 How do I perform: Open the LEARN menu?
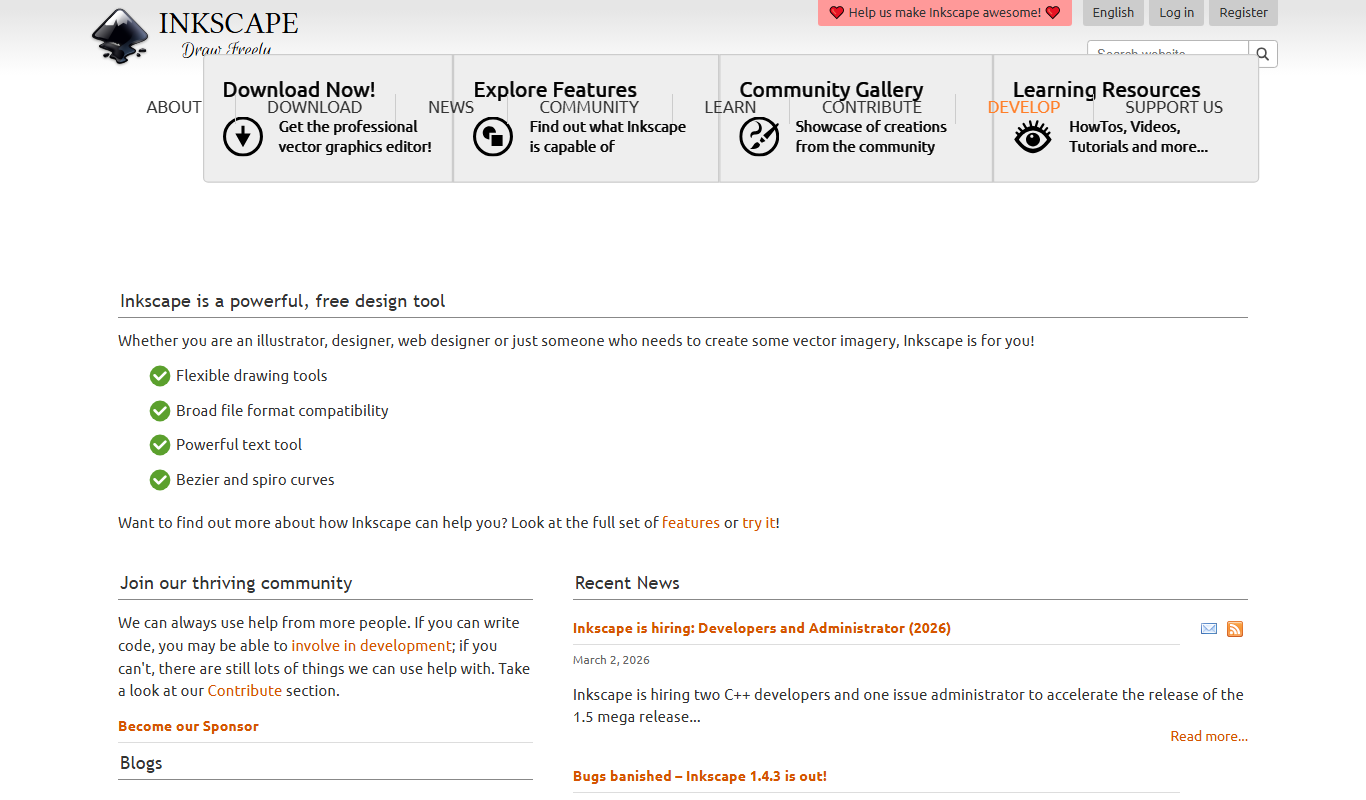(x=730, y=107)
